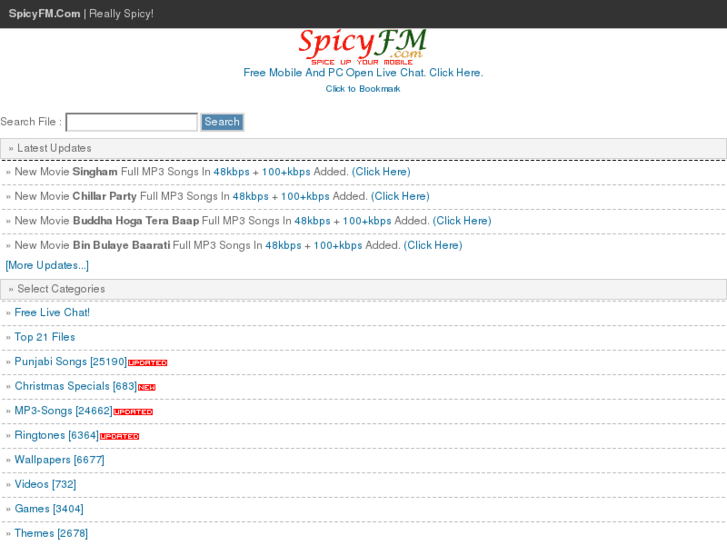The height and width of the screenshot is (545, 727).
Task: Open Chillar Party 100+kbps link
Action: 305,197
